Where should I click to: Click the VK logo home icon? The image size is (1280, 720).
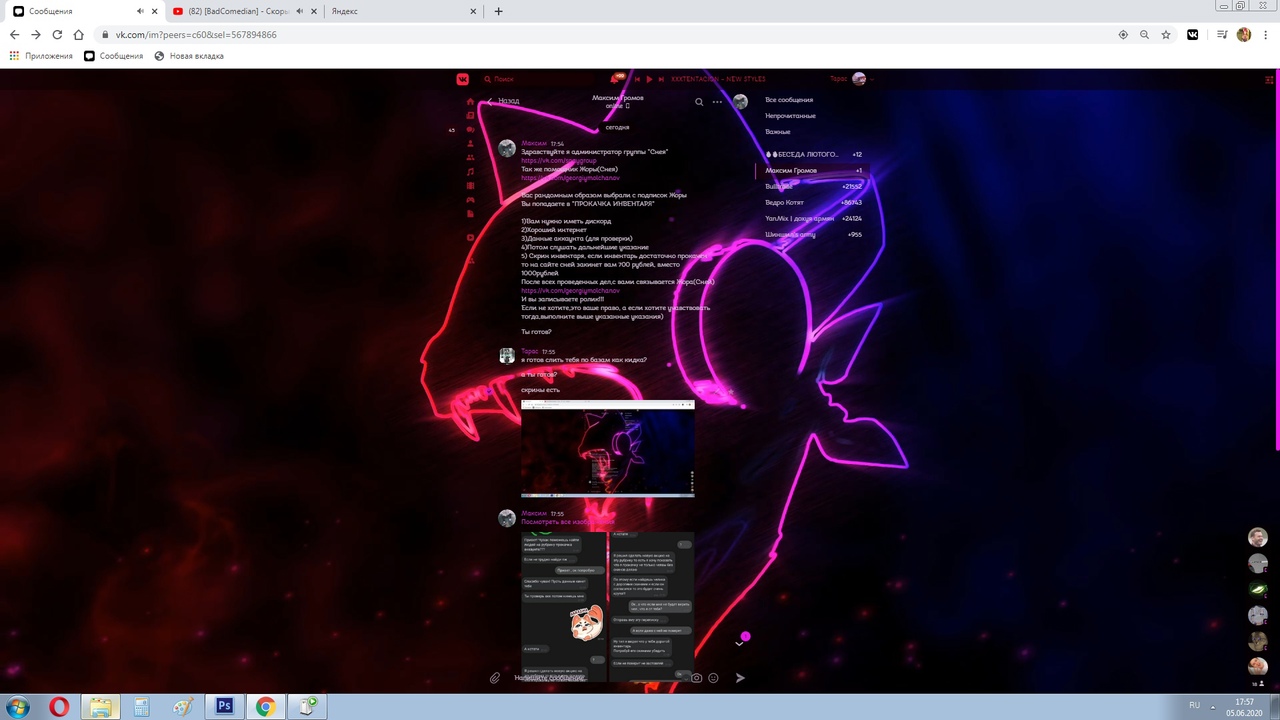click(463, 79)
